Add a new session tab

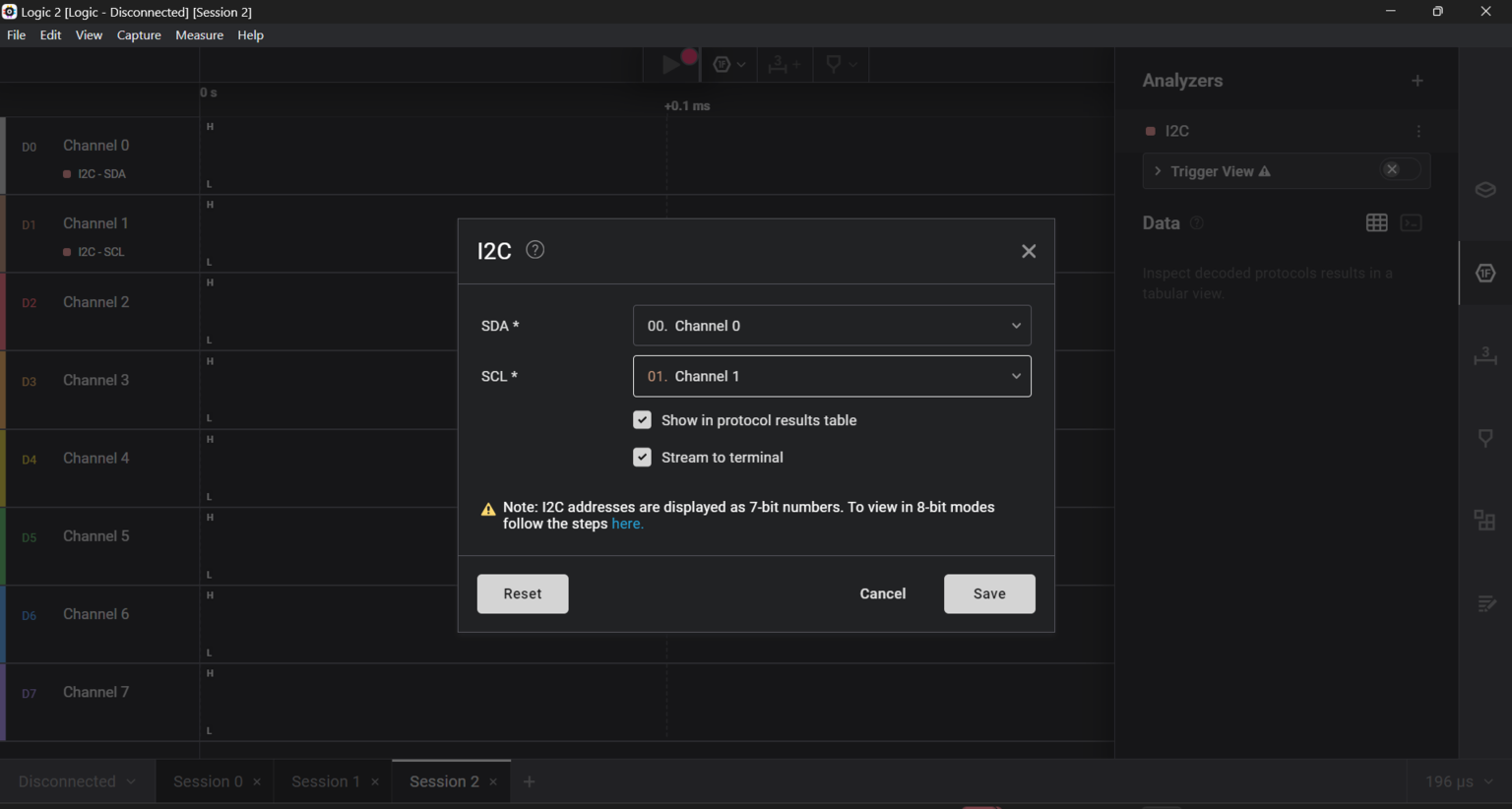pyautogui.click(x=530, y=781)
